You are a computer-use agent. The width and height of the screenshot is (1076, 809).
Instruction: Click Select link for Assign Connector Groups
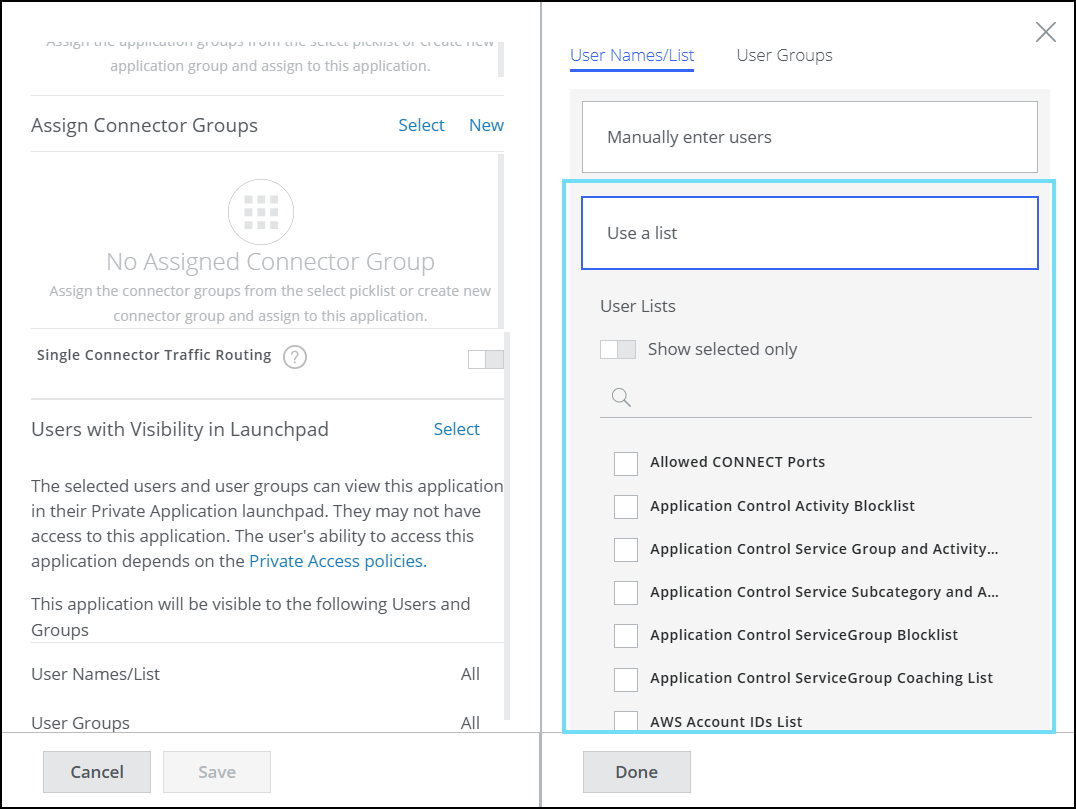[x=421, y=125]
